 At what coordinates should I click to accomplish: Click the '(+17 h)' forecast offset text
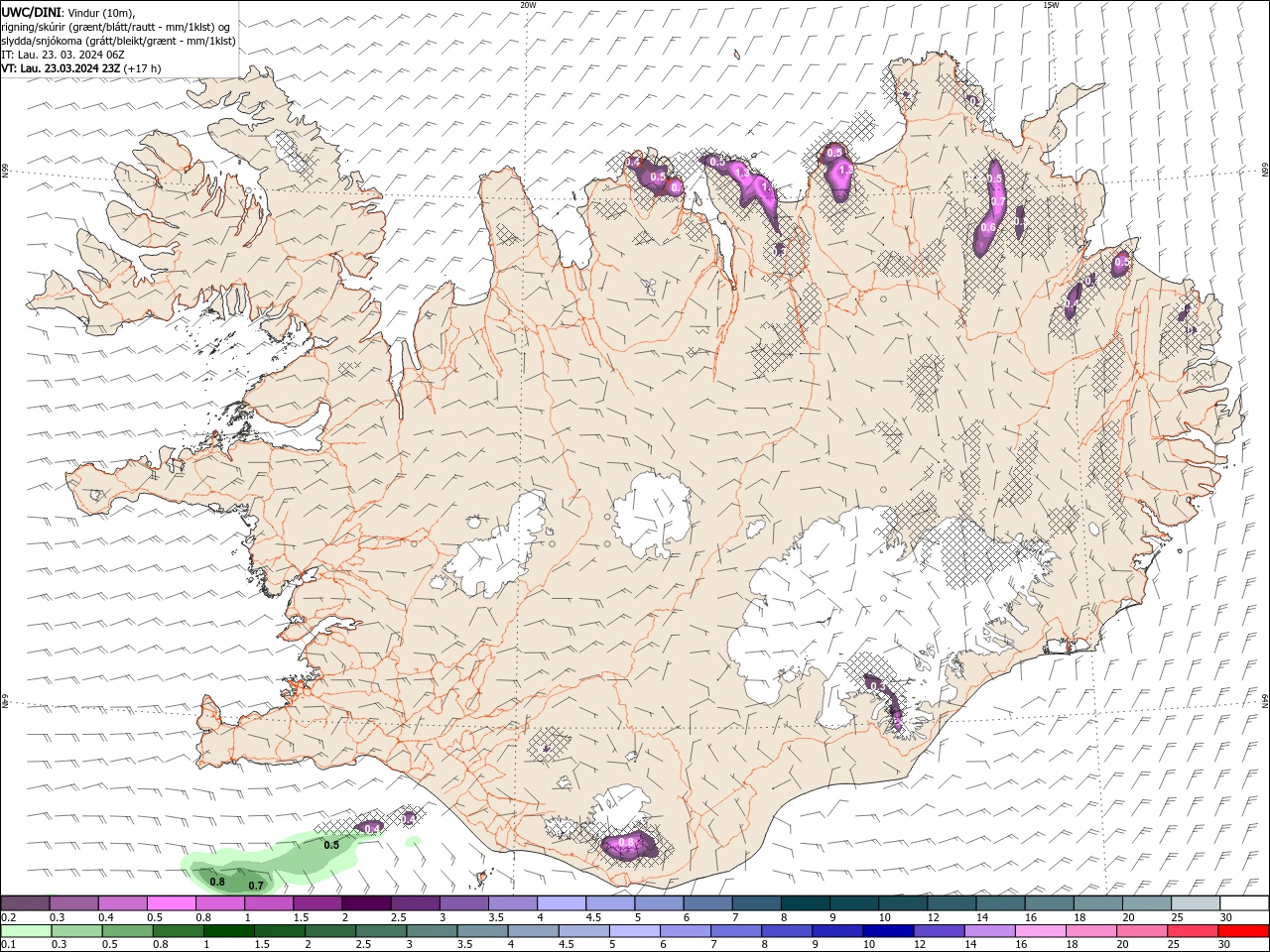143,68
